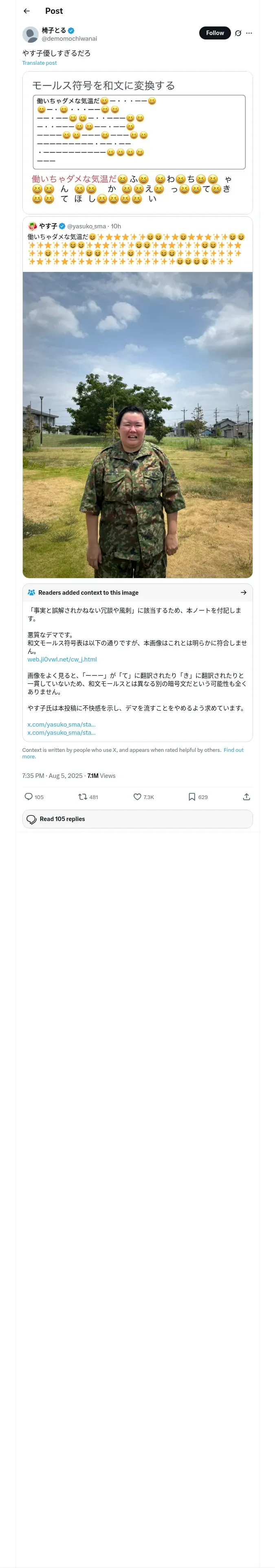The image size is (275, 1568).
Task: Open the three-dot more options menu
Action: 249,33
